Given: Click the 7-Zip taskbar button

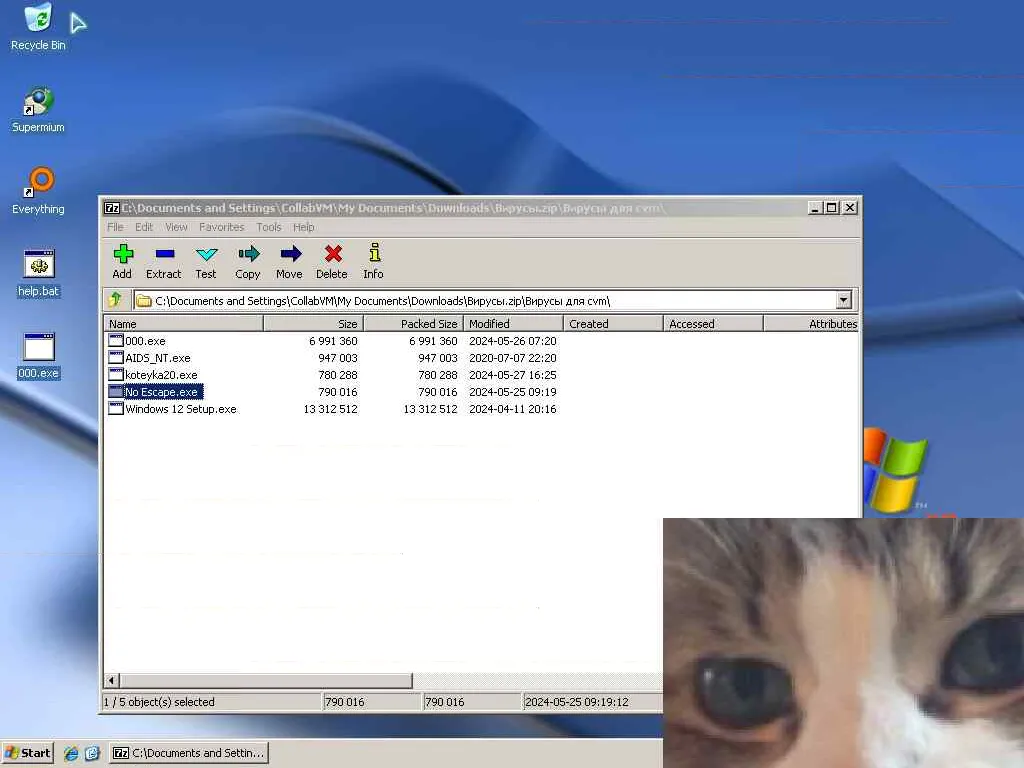Looking at the screenshot, I should (x=189, y=753).
